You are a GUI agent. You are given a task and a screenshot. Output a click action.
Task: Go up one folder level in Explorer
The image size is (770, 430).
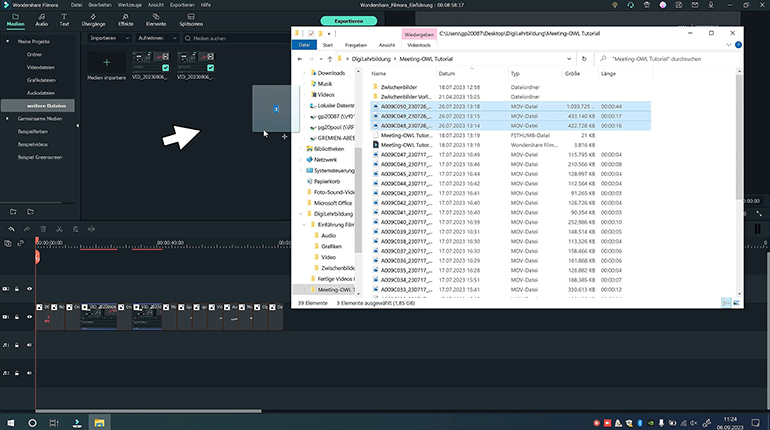click(330, 59)
